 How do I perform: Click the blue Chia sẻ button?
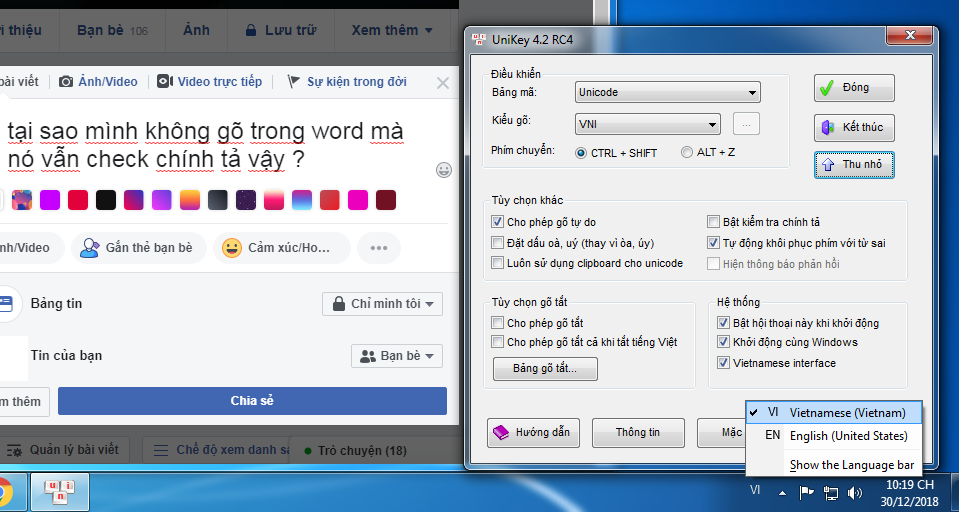coord(252,401)
